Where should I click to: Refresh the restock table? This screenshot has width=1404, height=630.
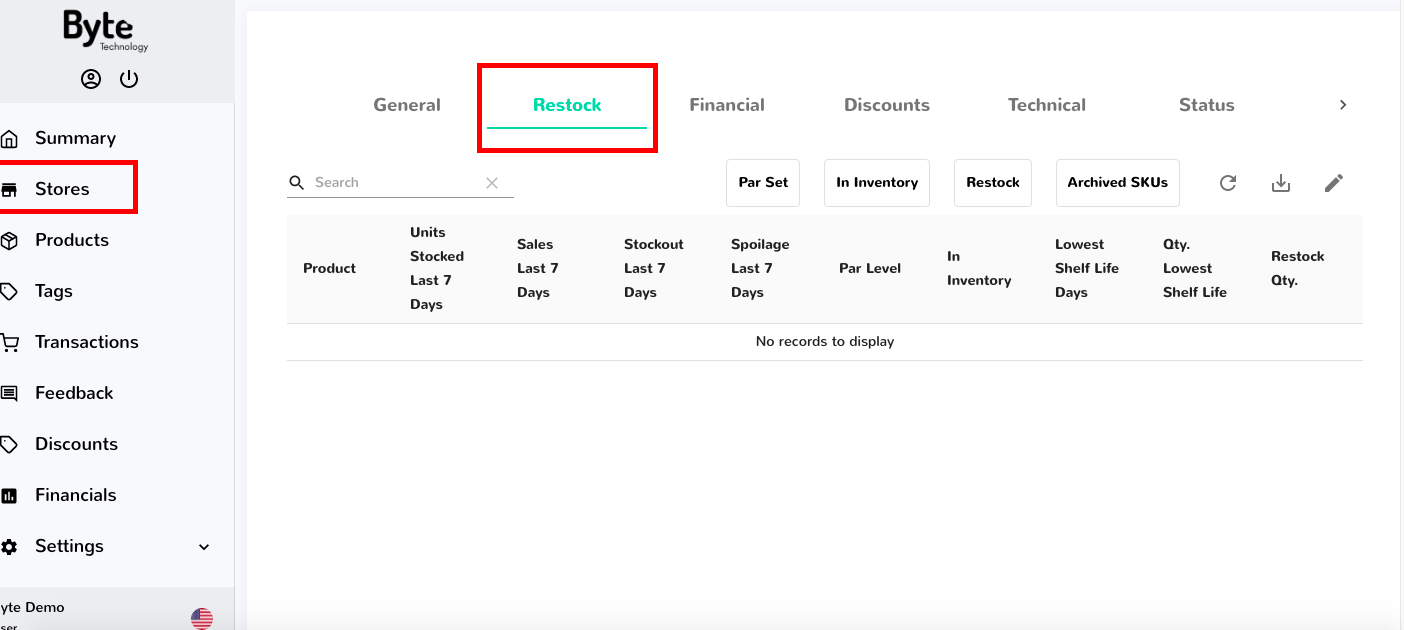tap(1228, 183)
